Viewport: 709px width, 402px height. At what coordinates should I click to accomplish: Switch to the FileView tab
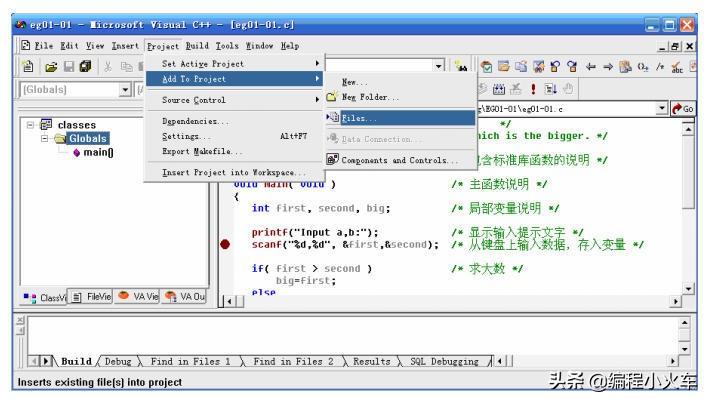(91, 297)
